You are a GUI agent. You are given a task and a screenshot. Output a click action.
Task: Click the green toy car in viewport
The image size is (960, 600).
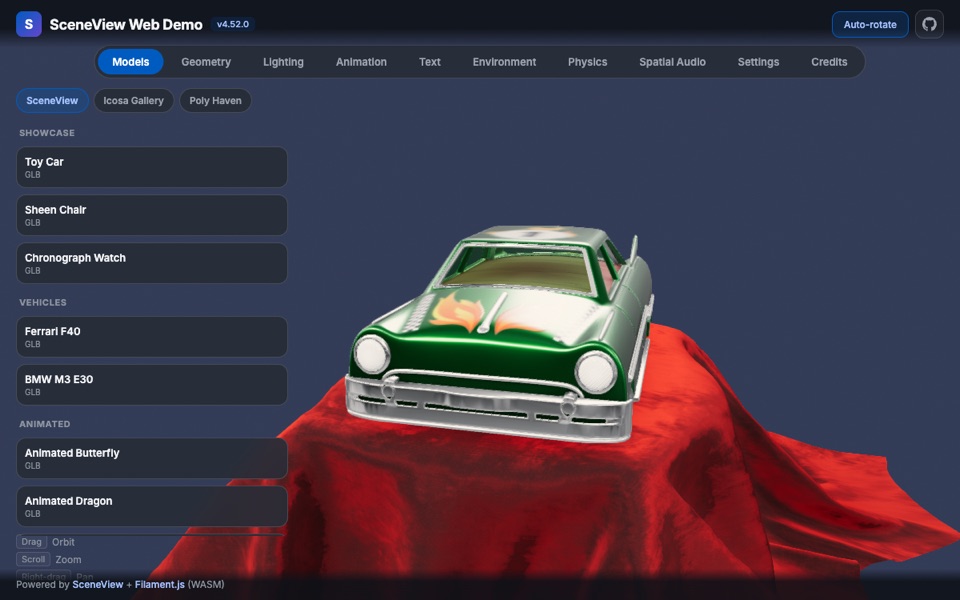point(499,334)
